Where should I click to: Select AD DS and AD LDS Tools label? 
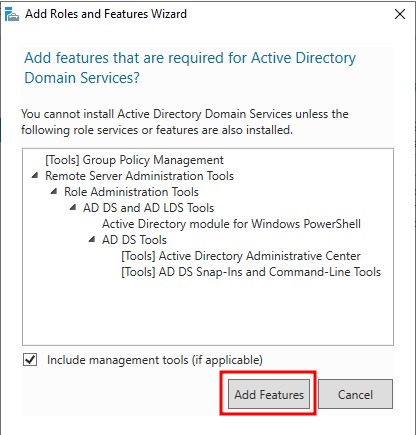(x=148, y=208)
